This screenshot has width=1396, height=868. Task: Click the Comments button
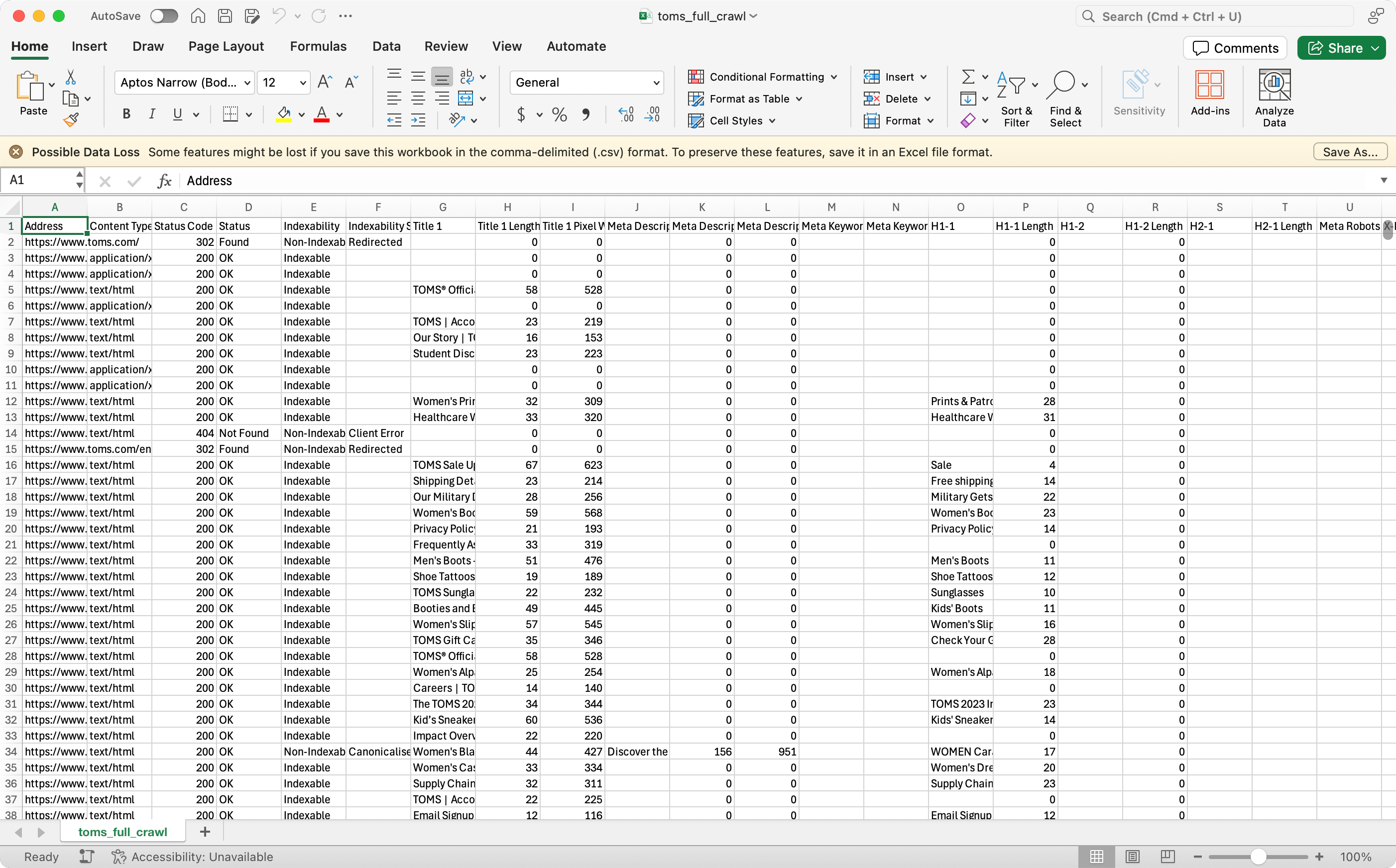[1235, 48]
